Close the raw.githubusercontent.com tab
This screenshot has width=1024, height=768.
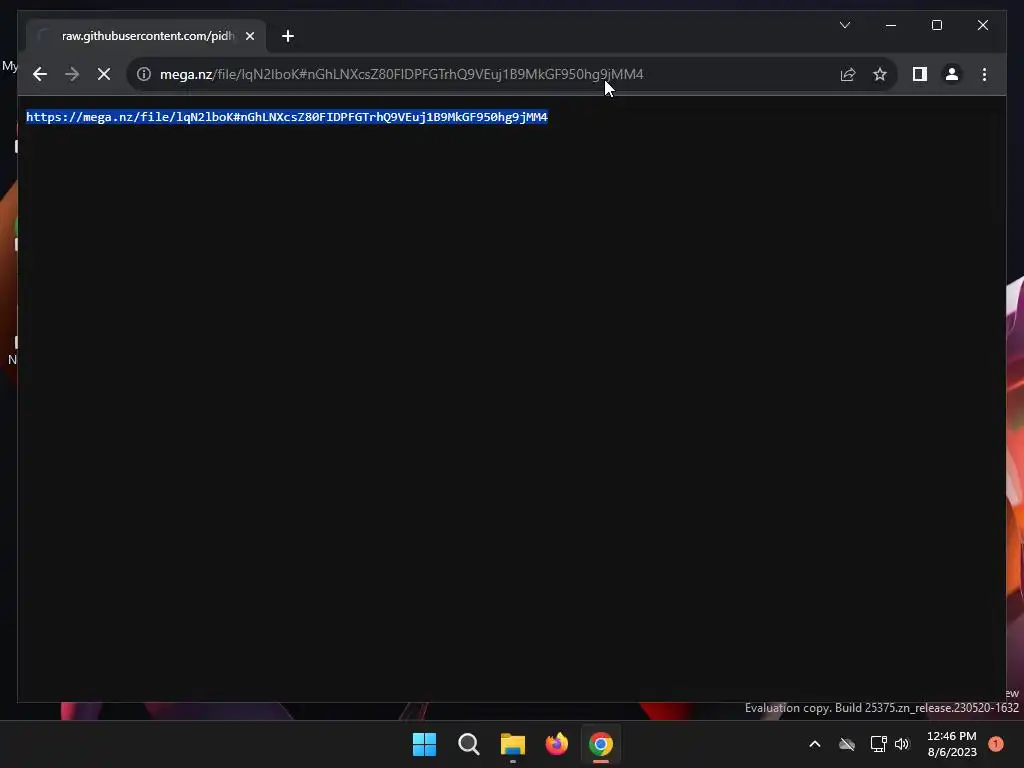coord(249,36)
